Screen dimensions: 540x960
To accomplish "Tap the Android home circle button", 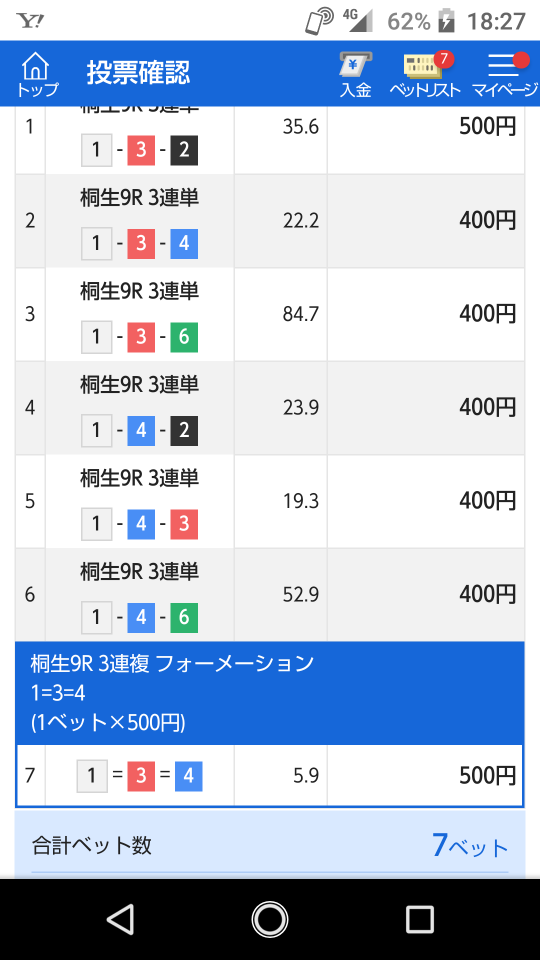I will click(269, 919).
